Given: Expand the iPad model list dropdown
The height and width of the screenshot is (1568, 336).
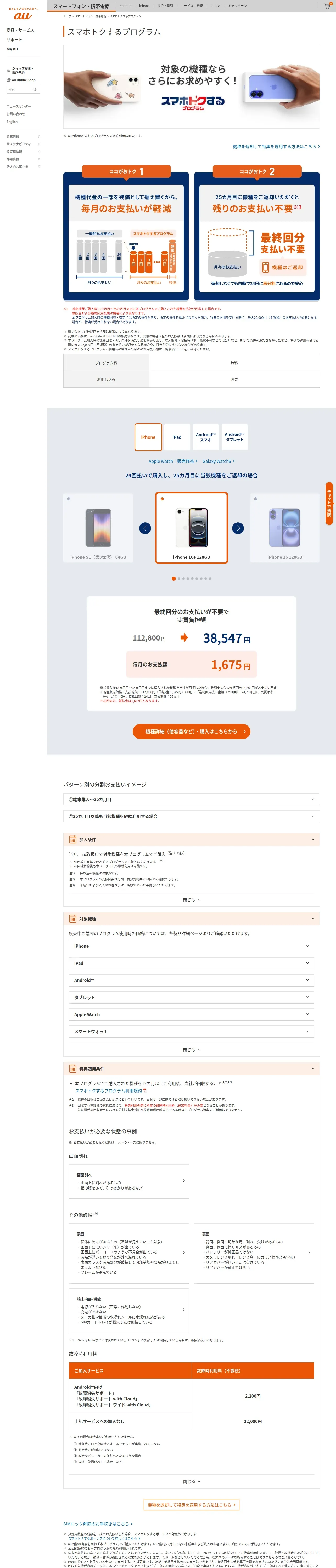Looking at the screenshot, I should (192, 963).
